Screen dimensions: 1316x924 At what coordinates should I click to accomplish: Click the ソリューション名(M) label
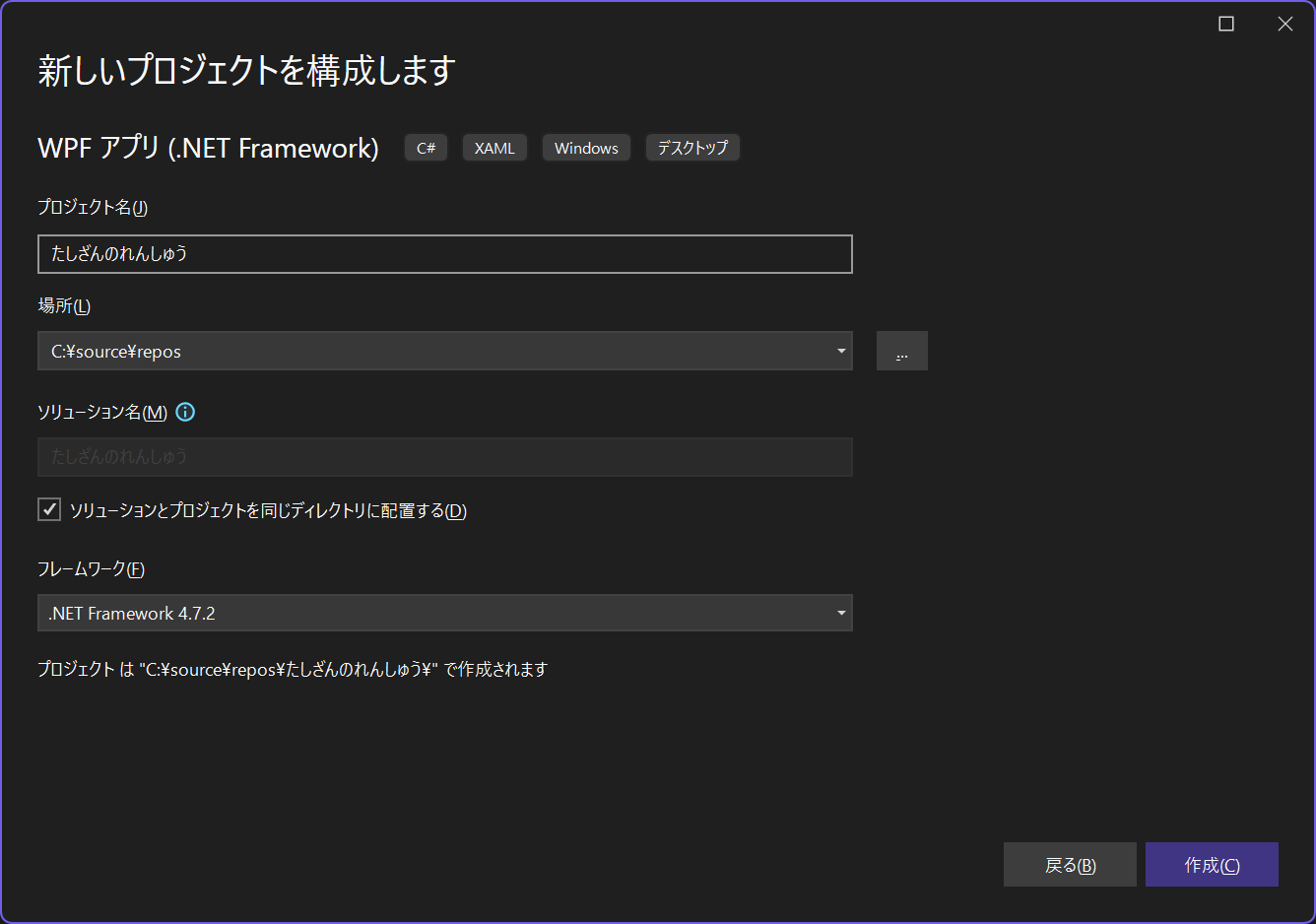click(102, 413)
